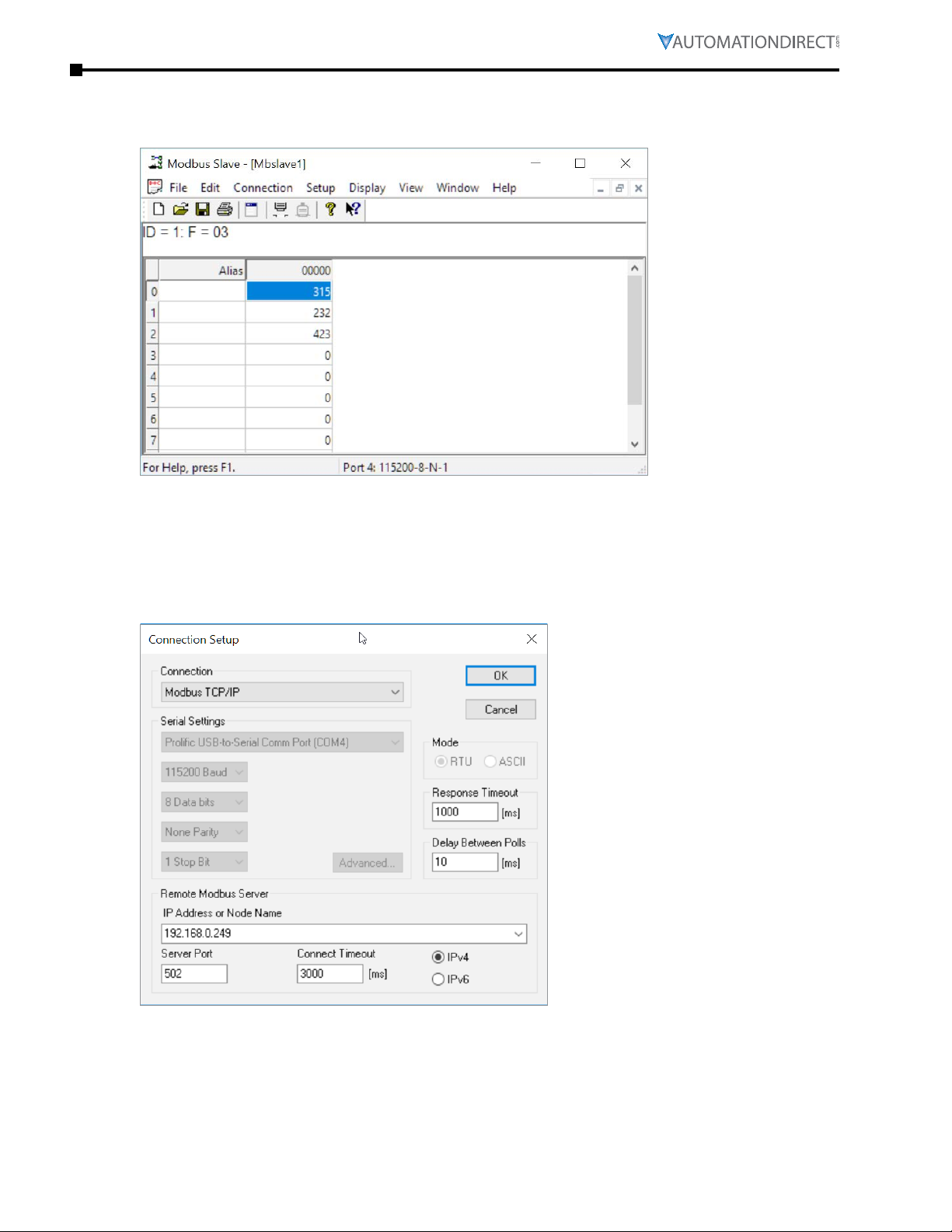This screenshot has height=1232, width=952.
Task: Click the yellow question mark About icon
Action: tap(330, 209)
